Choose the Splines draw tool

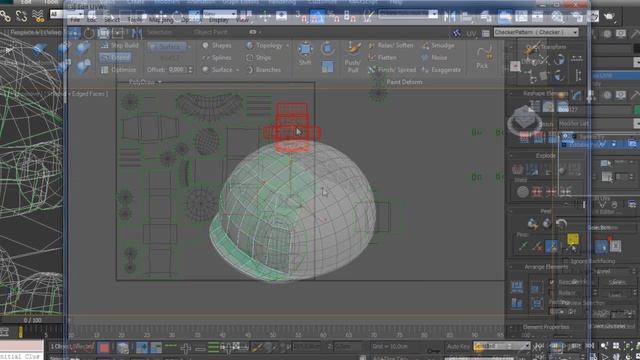[x=218, y=58]
